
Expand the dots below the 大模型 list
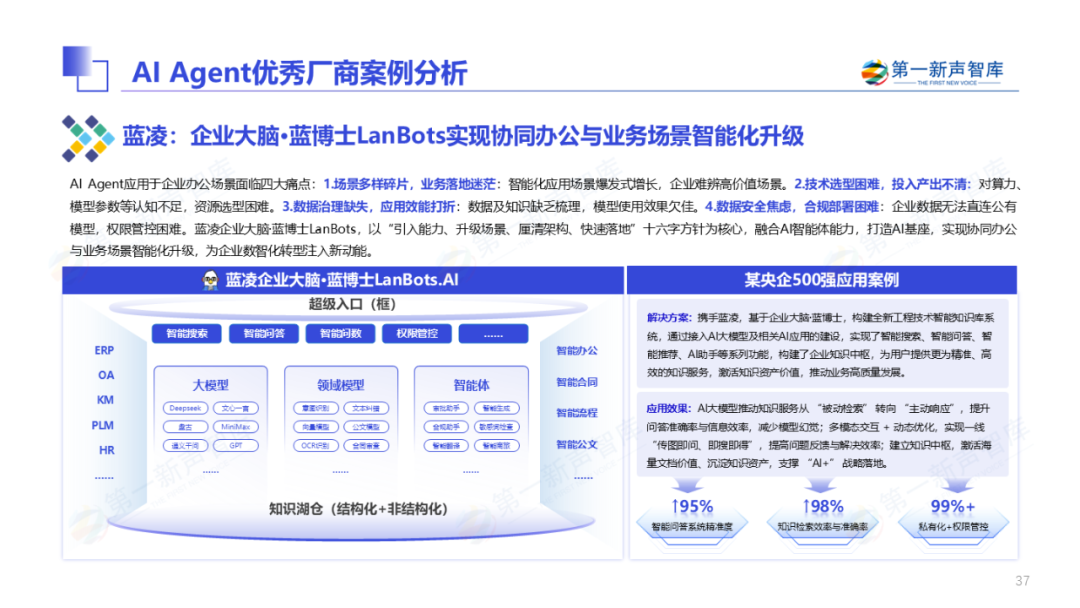pyautogui.click(x=211, y=469)
